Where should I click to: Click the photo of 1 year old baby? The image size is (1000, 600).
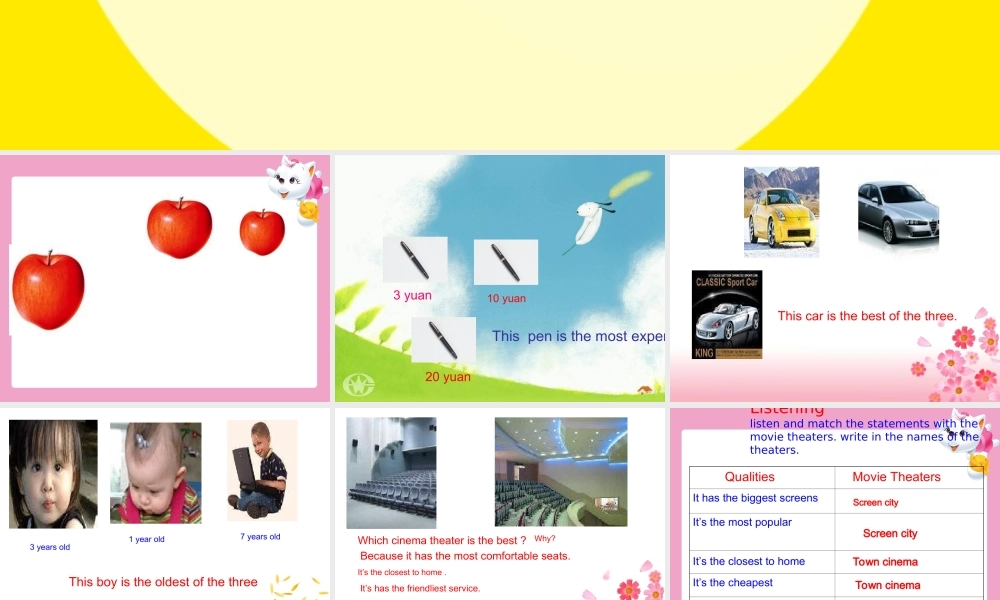click(156, 472)
